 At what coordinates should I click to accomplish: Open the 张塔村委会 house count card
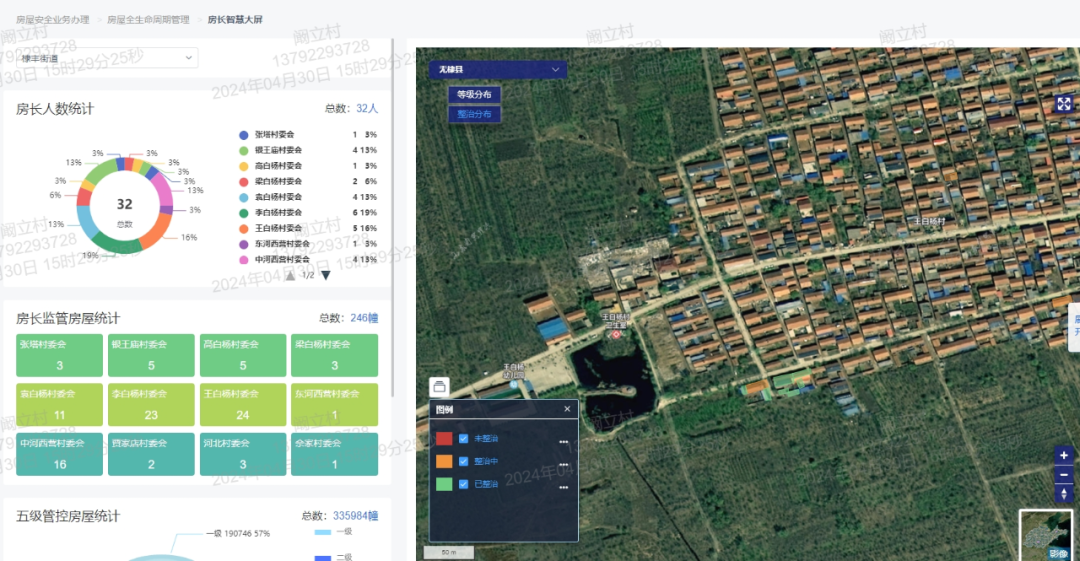click(59, 355)
